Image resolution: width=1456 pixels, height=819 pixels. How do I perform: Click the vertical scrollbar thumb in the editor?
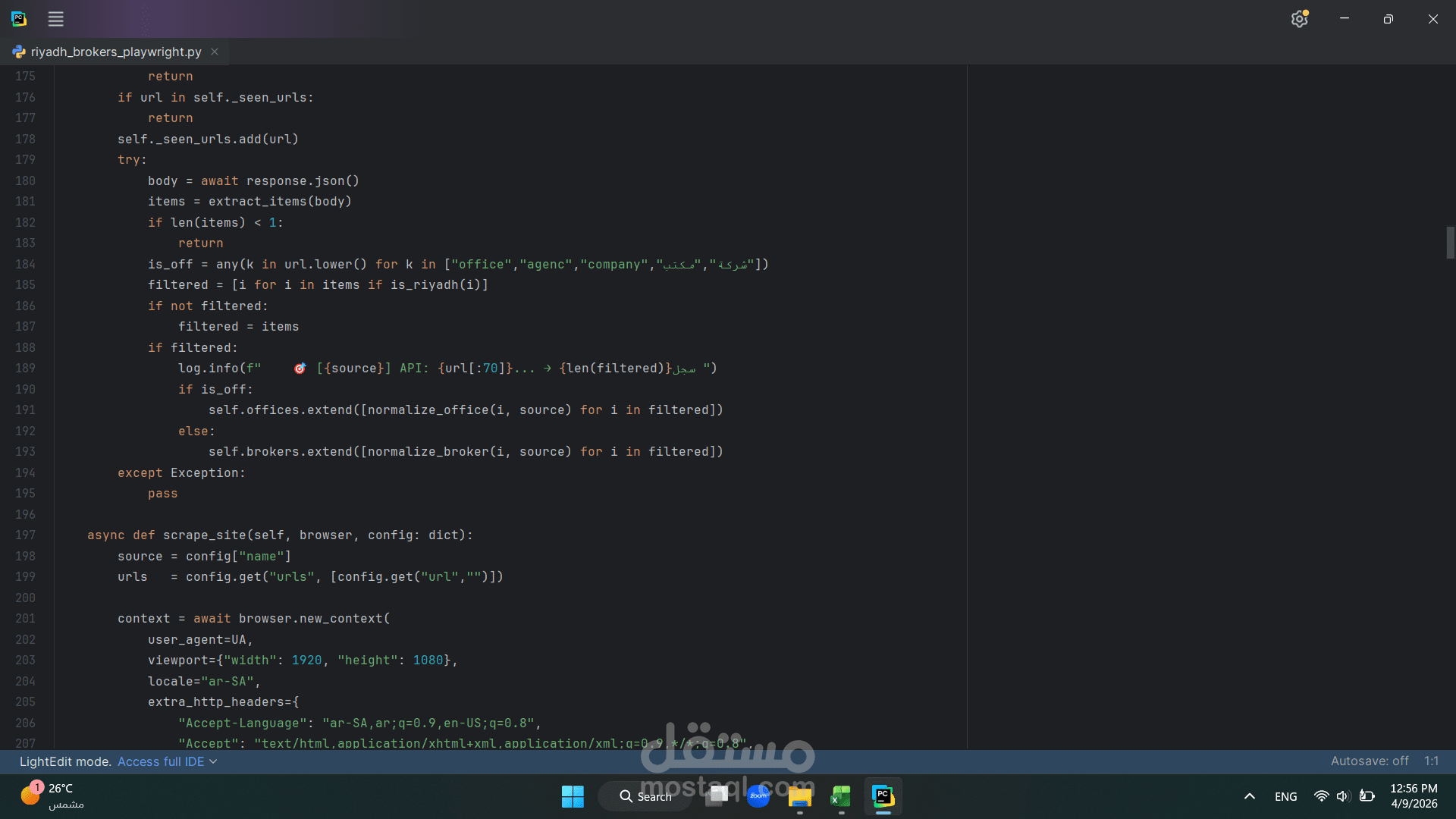point(1450,243)
